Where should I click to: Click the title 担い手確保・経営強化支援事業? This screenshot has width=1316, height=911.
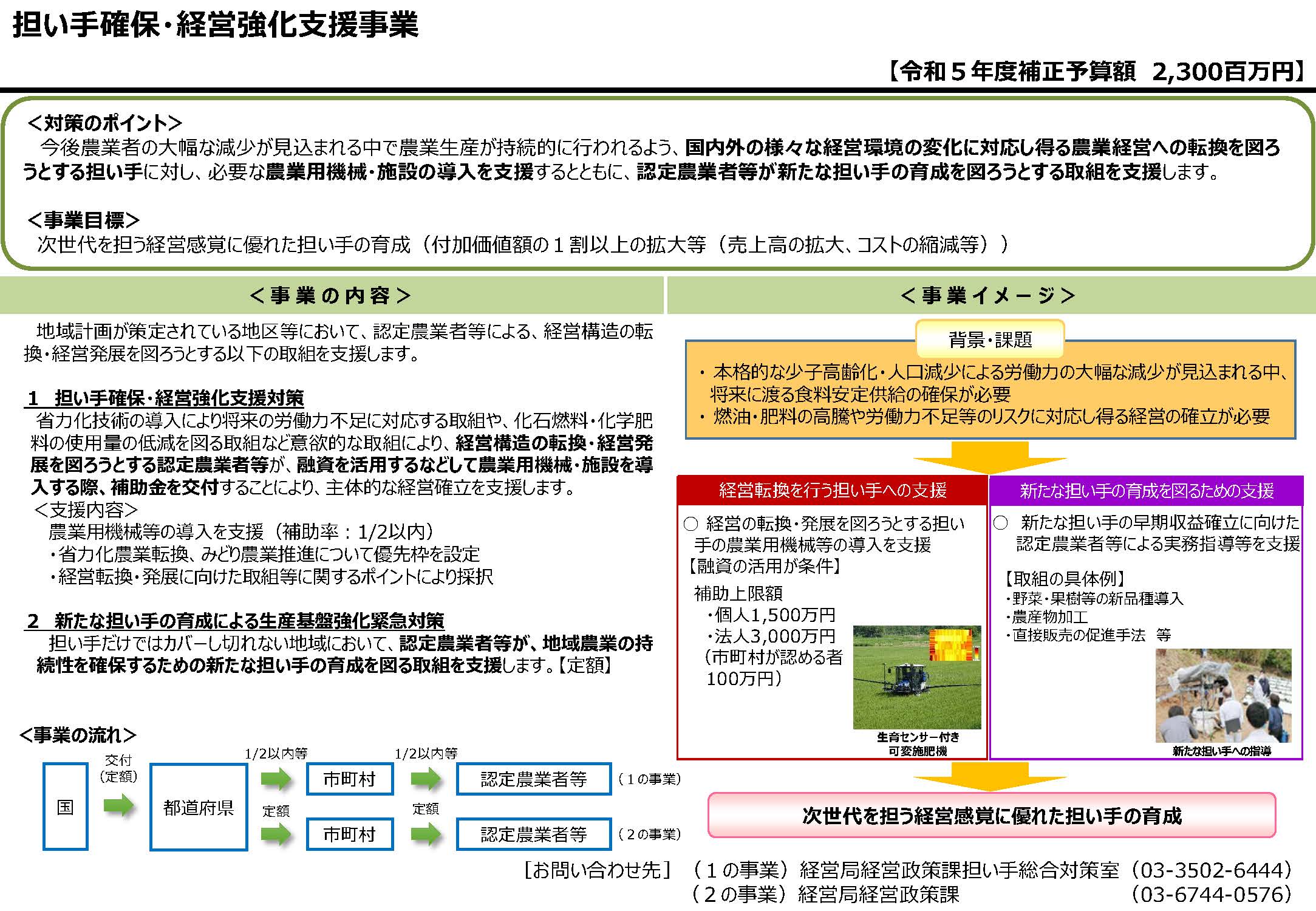(216, 25)
